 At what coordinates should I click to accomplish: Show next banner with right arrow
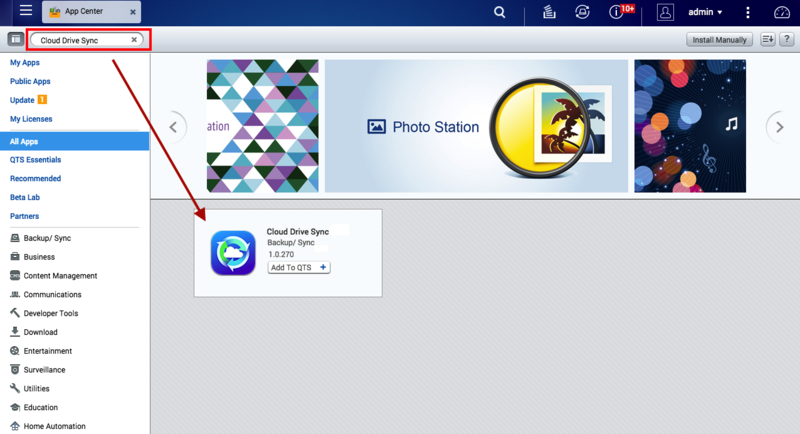click(779, 127)
